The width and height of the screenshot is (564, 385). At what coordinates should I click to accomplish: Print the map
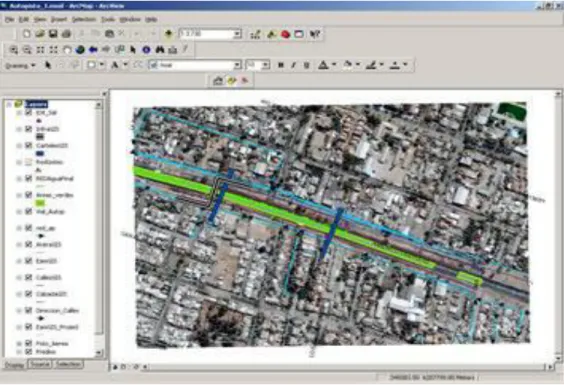click(x=66, y=34)
